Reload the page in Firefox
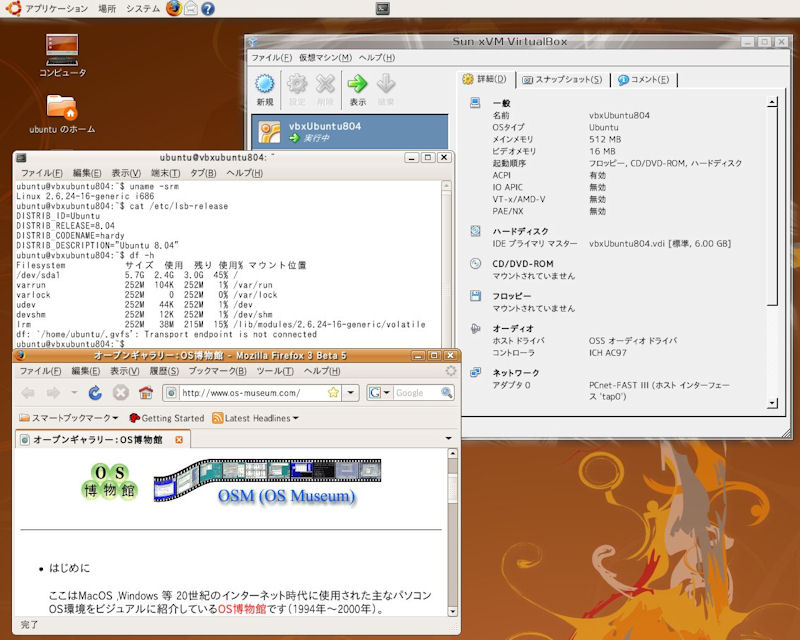 tap(95, 392)
